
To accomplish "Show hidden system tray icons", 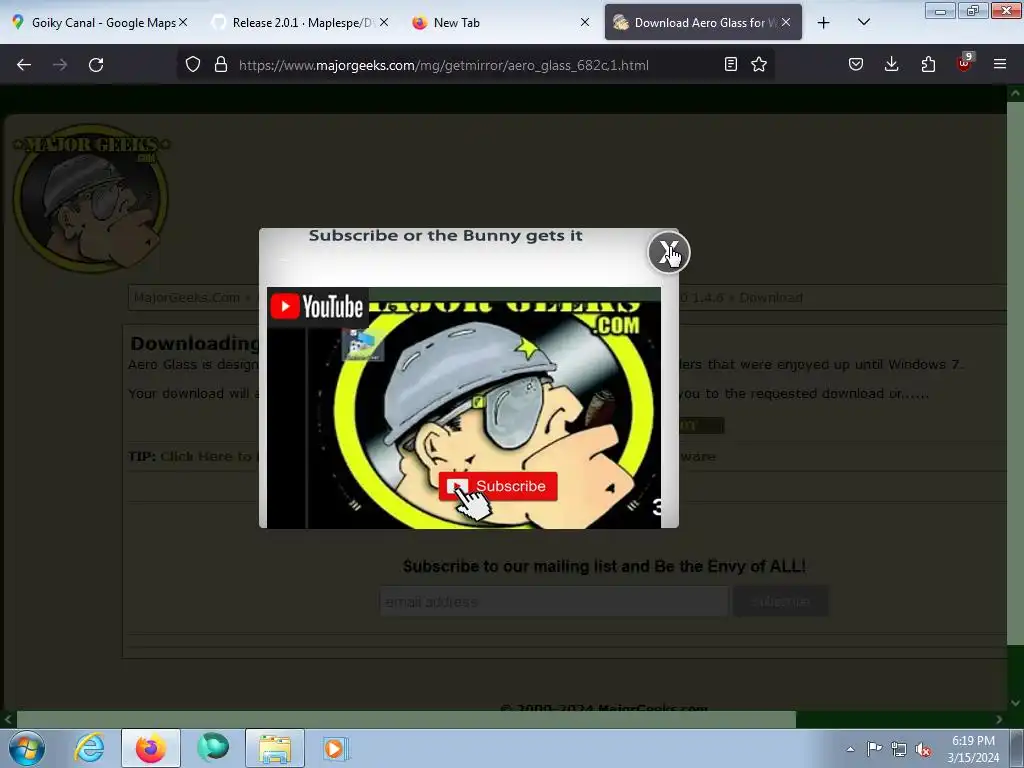I will 850,749.
